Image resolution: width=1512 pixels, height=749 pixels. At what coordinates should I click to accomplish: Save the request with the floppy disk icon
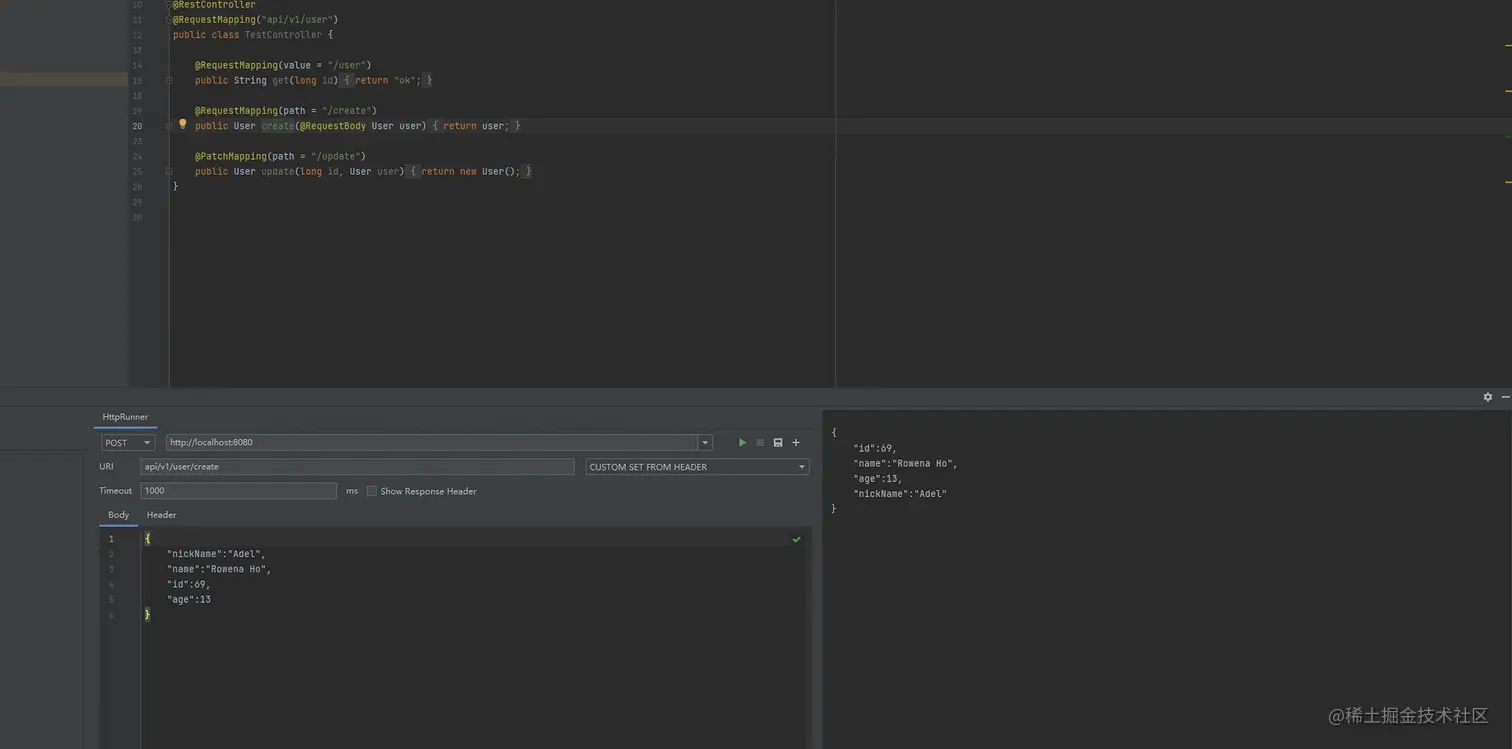coord(778,442)
